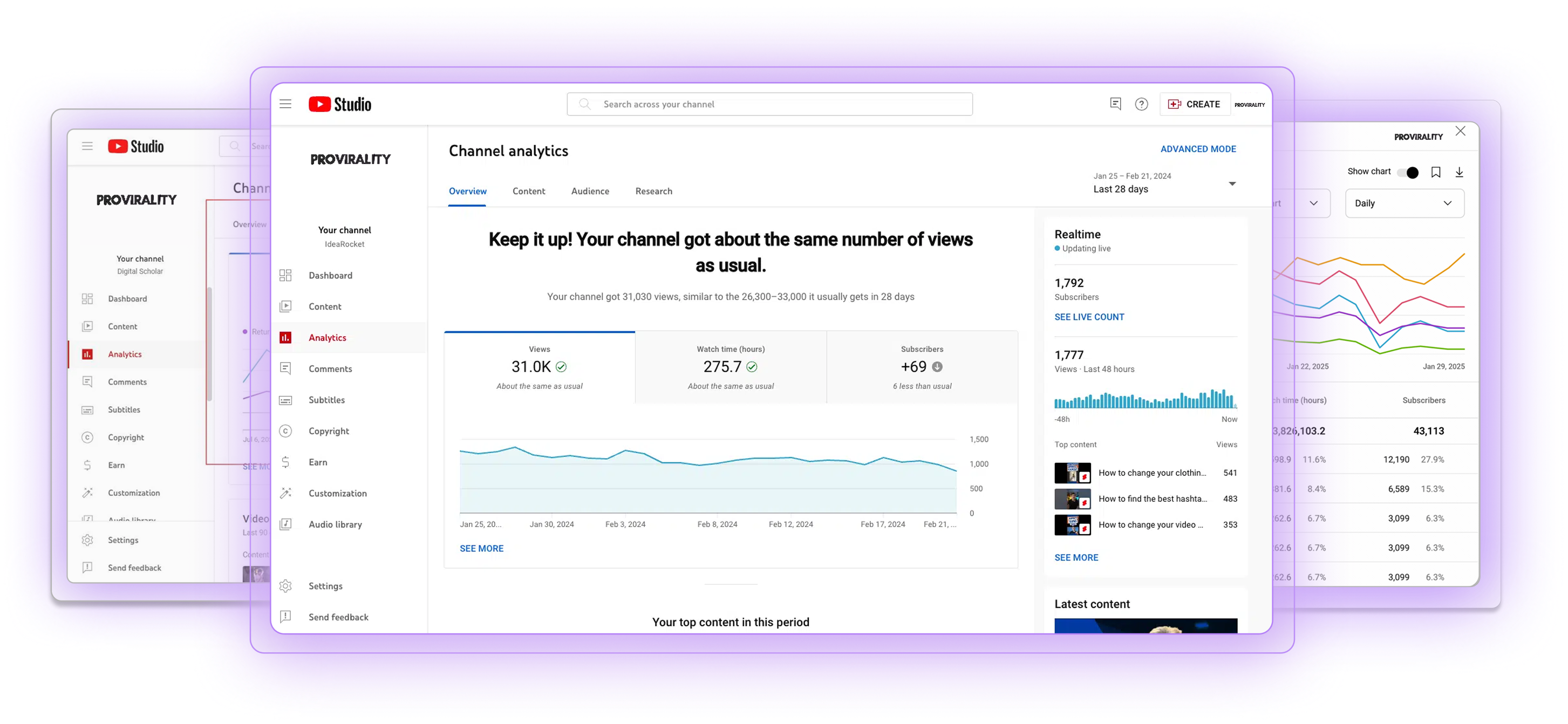Open the Earn section in the sidebar
This screenshot has width=1568, height=724.
tap(317, 462)
